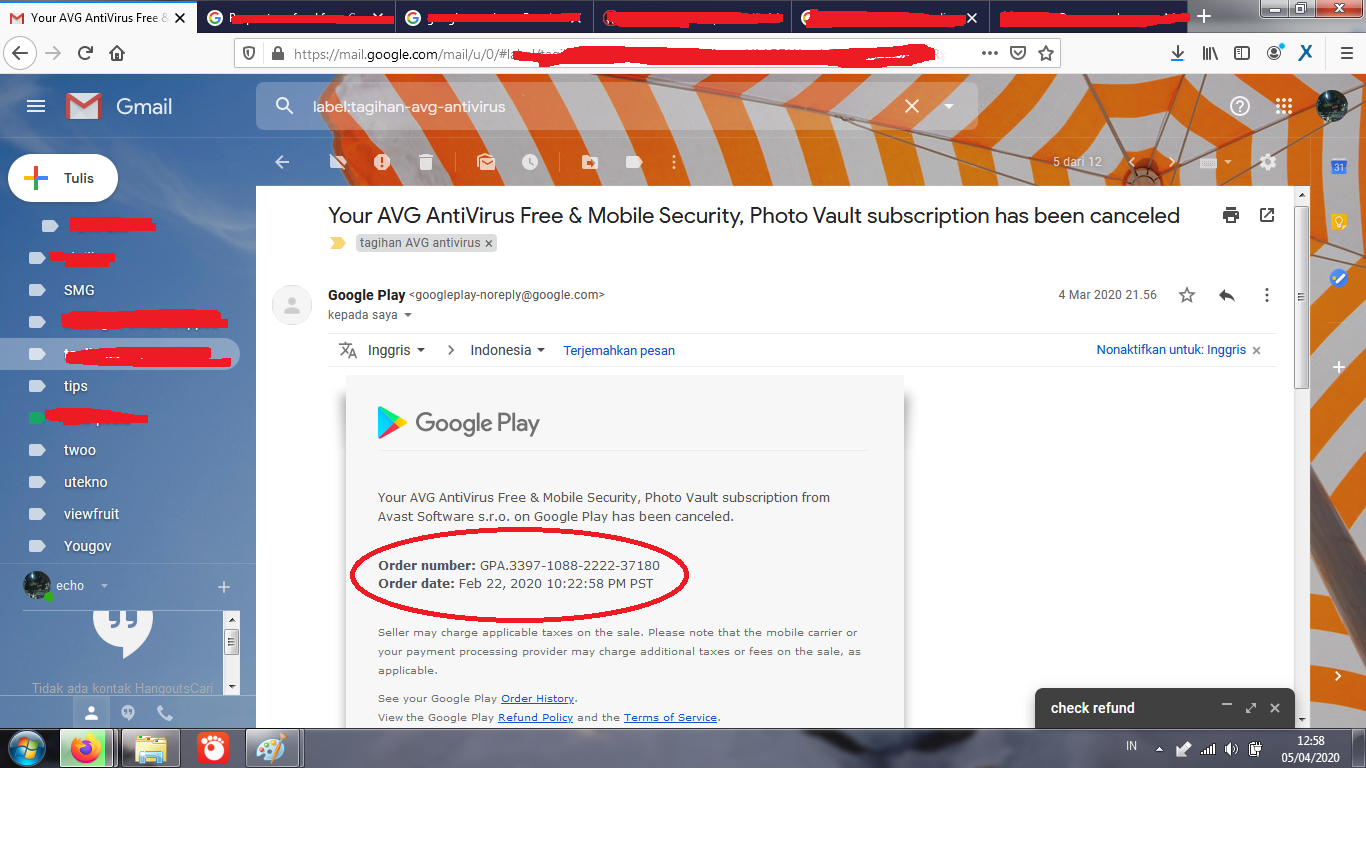The height and width of the screenshot is (854, 1366).
Task: Get add-ons with the plus icon
Action: (1339, 367)
